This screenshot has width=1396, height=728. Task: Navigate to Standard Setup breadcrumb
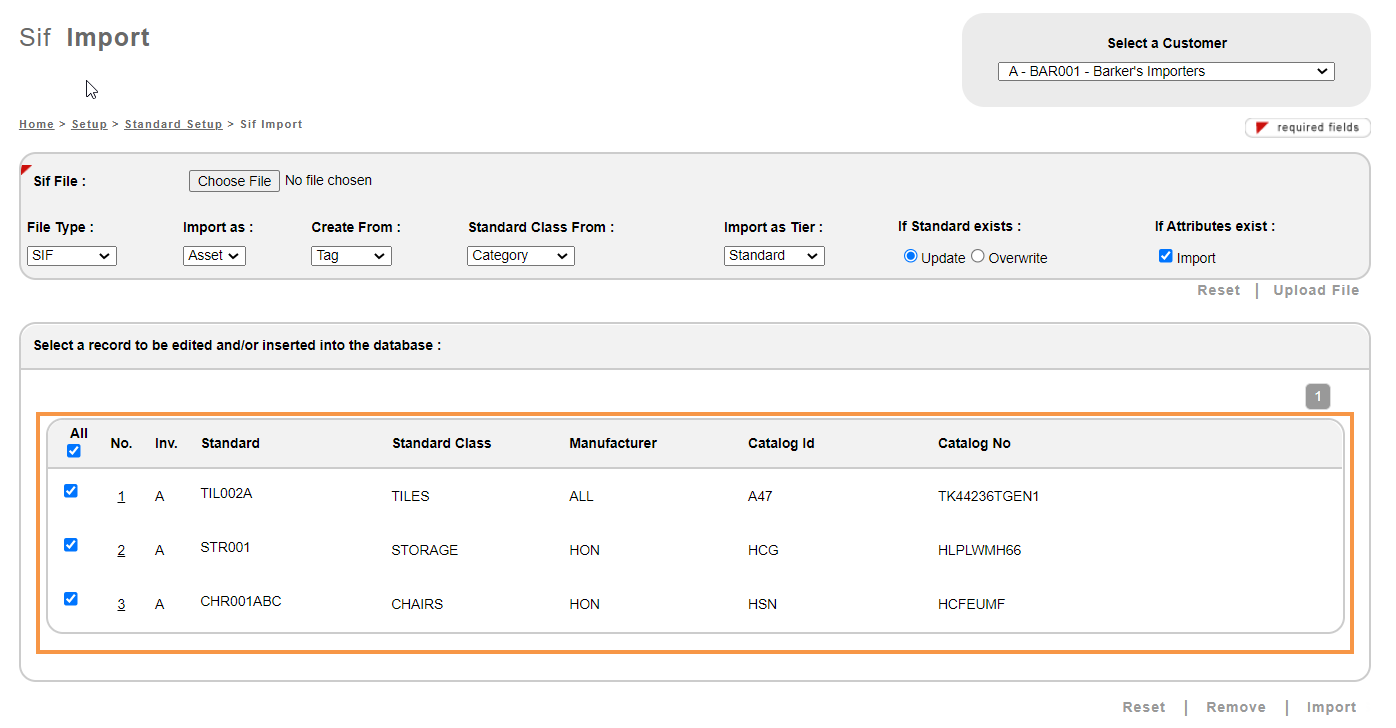tap(173, 124)
